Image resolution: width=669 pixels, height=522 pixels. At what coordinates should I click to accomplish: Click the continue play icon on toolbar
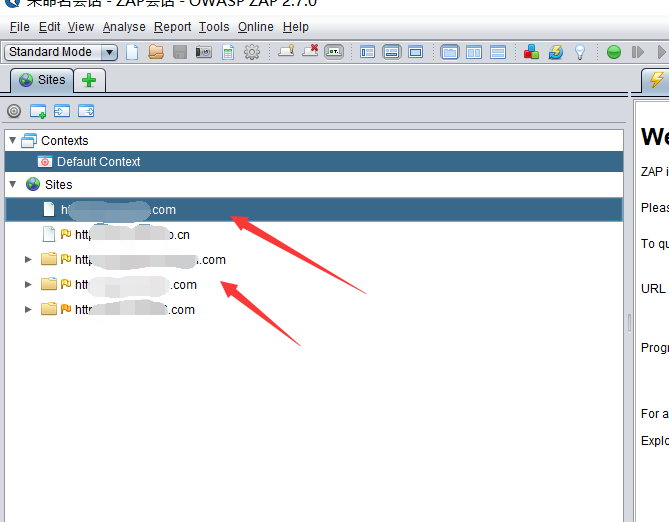pyautogui.click(x=662, y=52)
